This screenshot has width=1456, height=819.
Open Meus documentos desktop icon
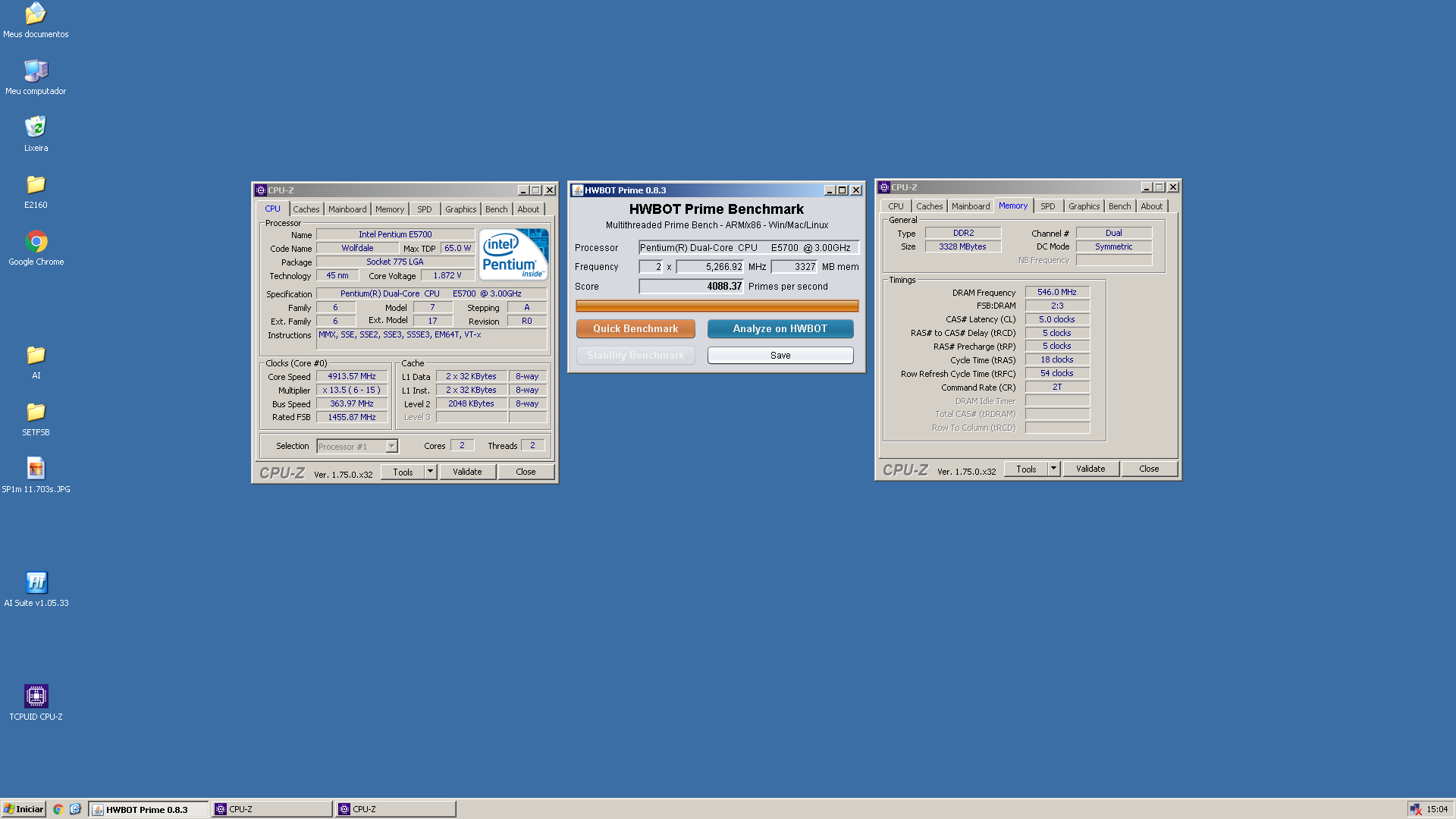coord(36,20)
